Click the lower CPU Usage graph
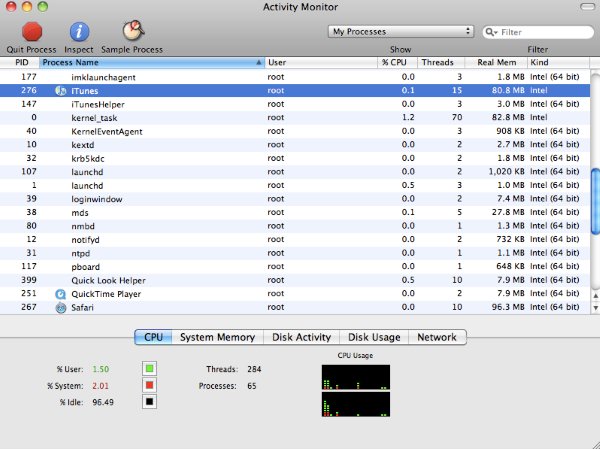The width and height of the screenshot is (600, 449). click(x=356, y=404)
